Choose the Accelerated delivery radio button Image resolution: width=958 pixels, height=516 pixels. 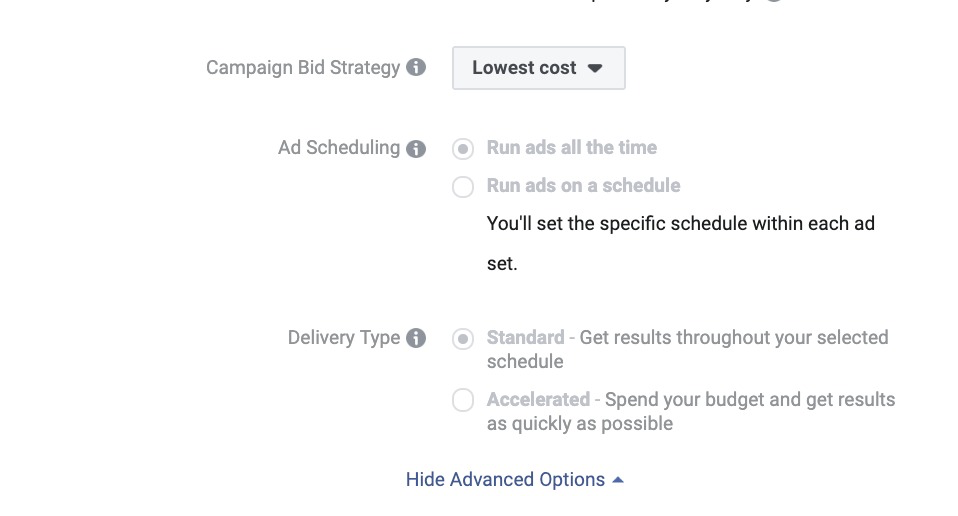click(x=463, y=400)
